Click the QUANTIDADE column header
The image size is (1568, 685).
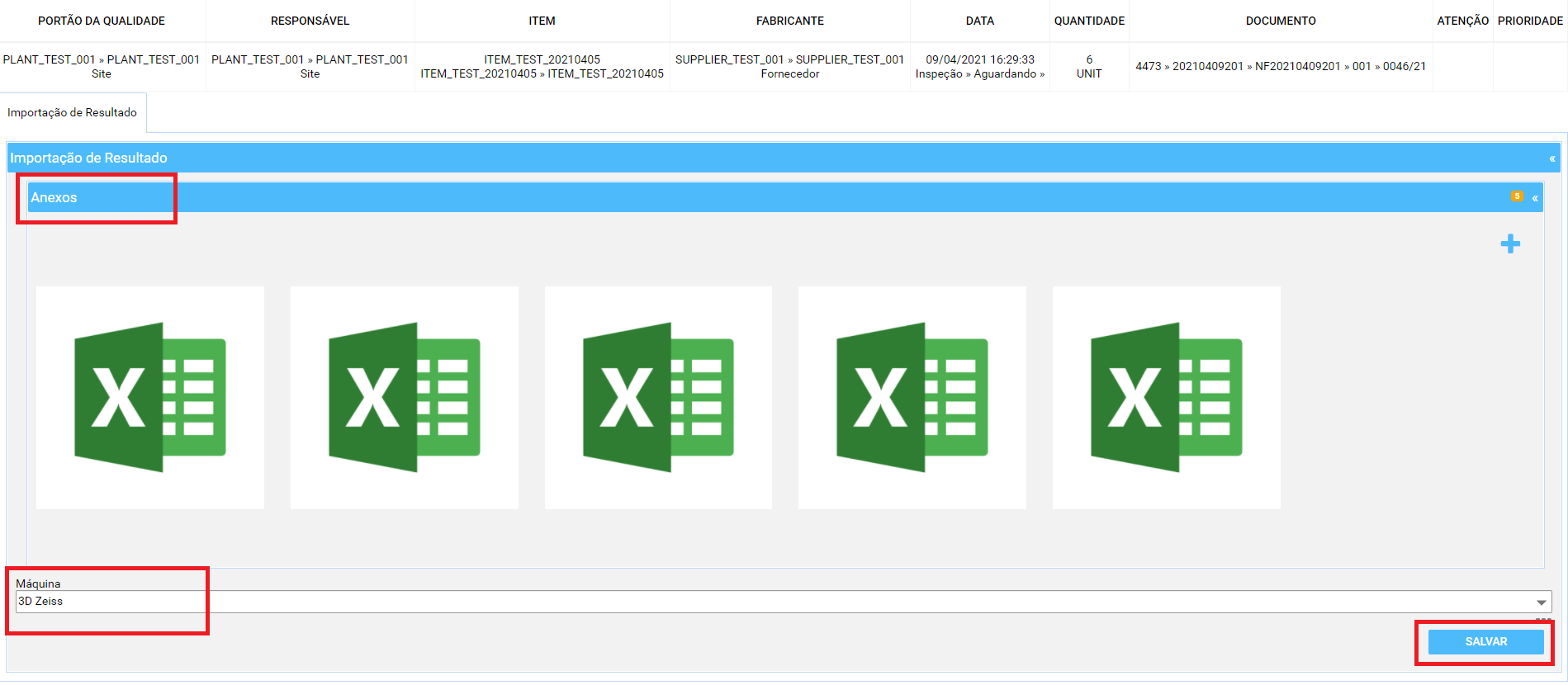(1090, 21)
